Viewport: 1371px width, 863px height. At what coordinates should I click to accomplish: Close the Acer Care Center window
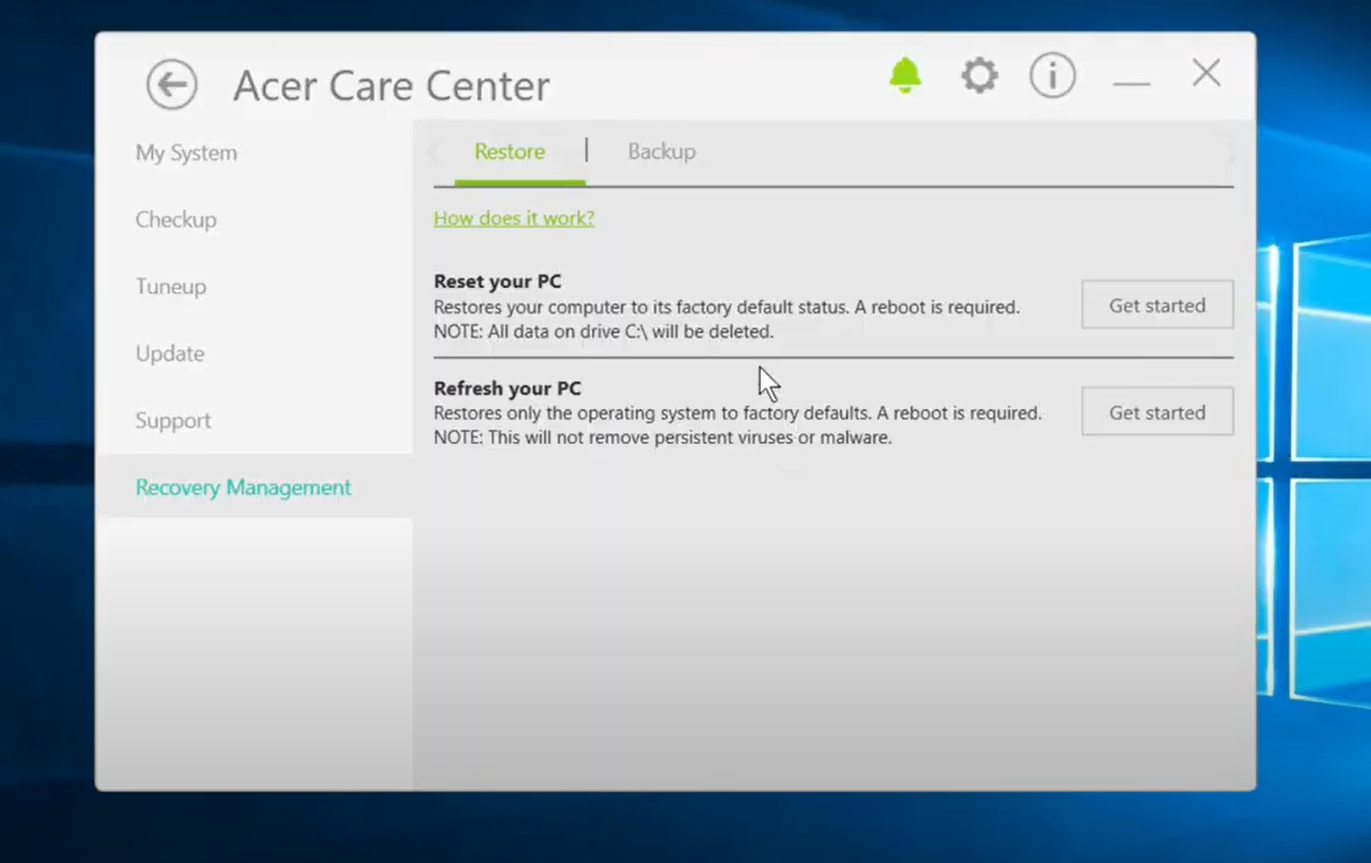1206,72
